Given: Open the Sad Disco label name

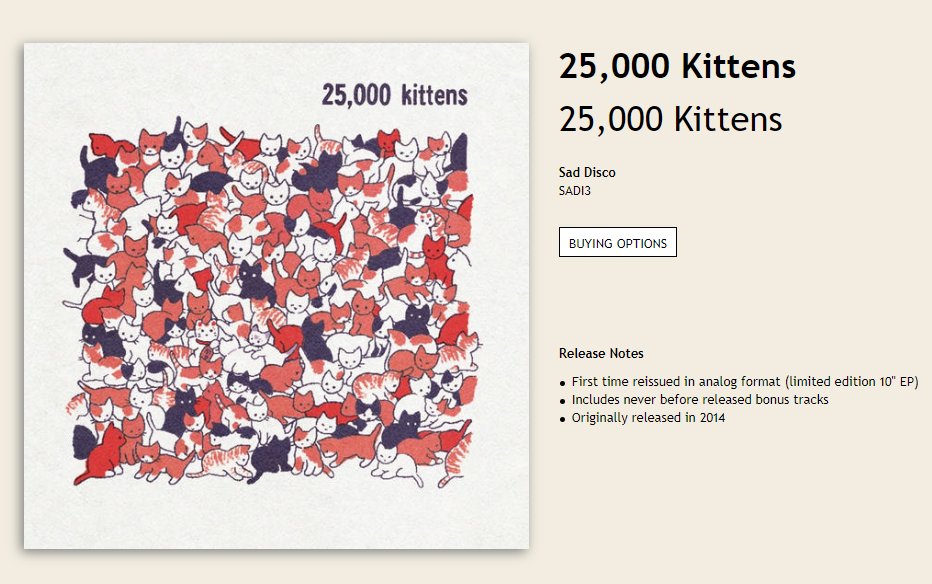Looking at the screenshot, I should pos(587,172).
